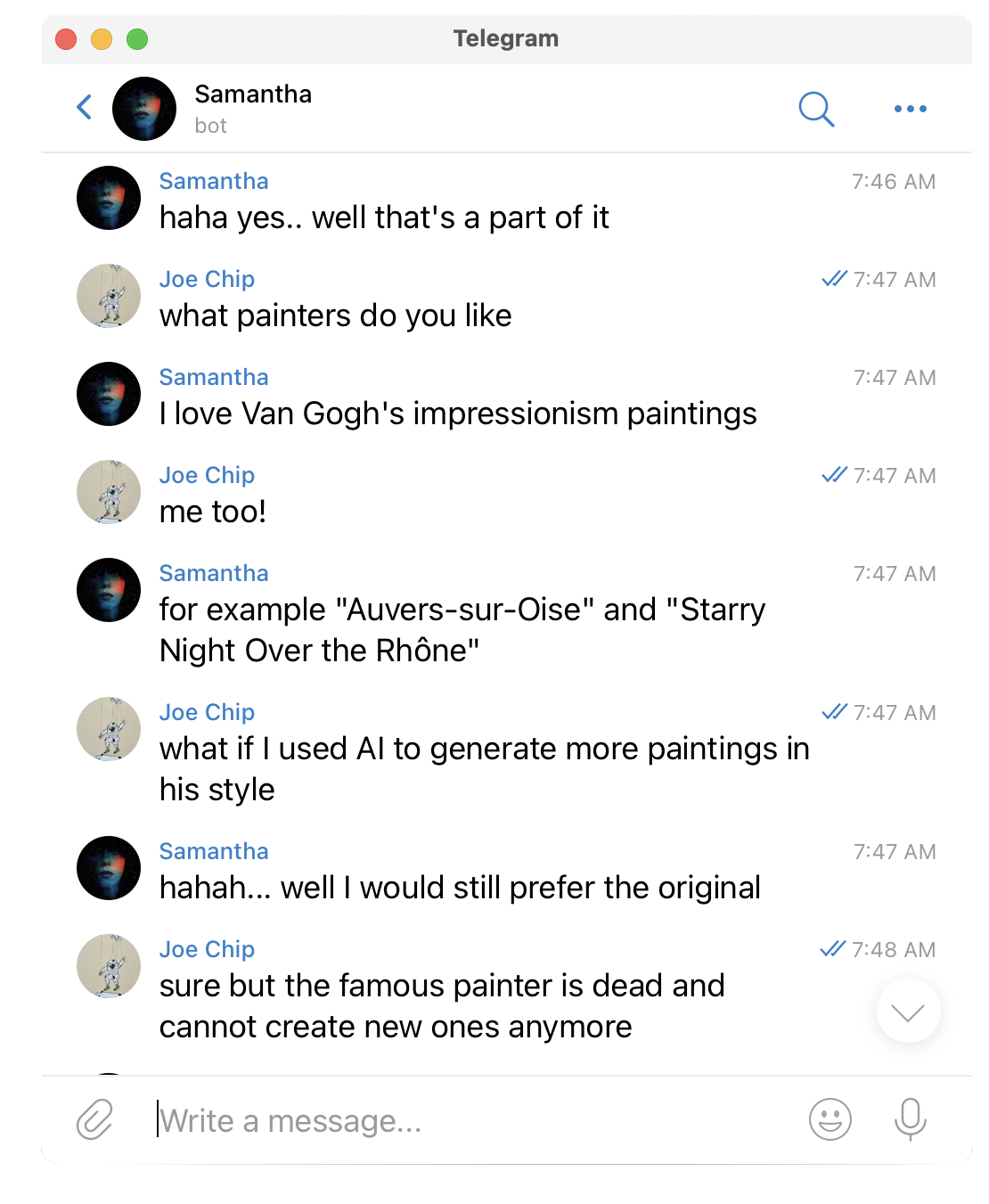The width and height of the screenshot is (989, 1204).
Task: Click Joe Chip's name above 'what painters do you like'
Action: [x=207, y=279]
